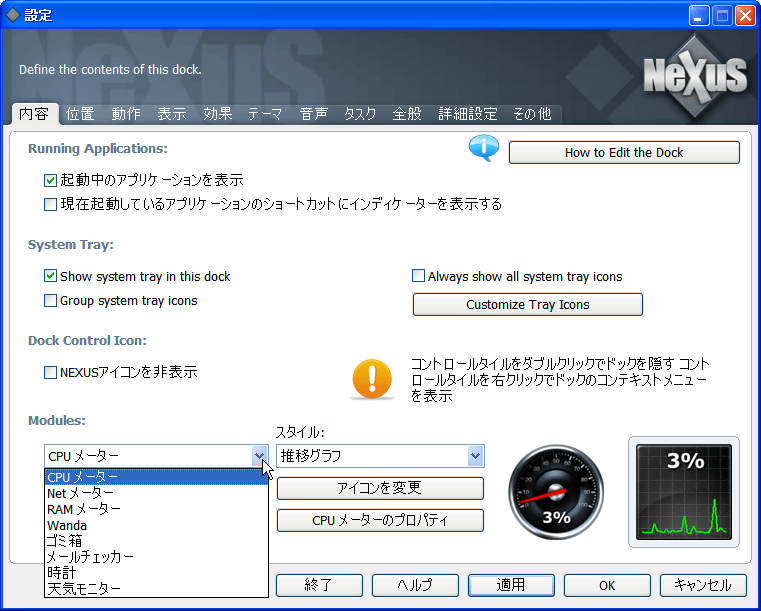
Task: Open the 表示 tab
Action: [172, 114]
